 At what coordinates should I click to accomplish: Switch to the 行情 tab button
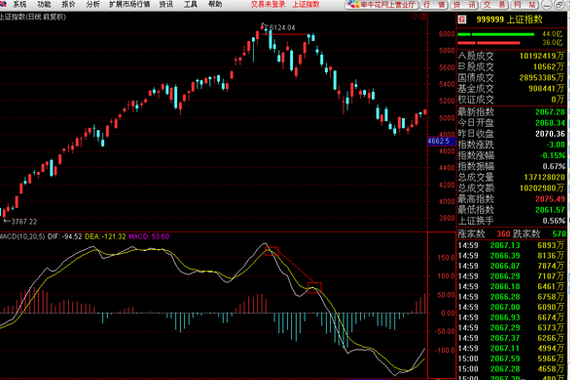(434, 5)
